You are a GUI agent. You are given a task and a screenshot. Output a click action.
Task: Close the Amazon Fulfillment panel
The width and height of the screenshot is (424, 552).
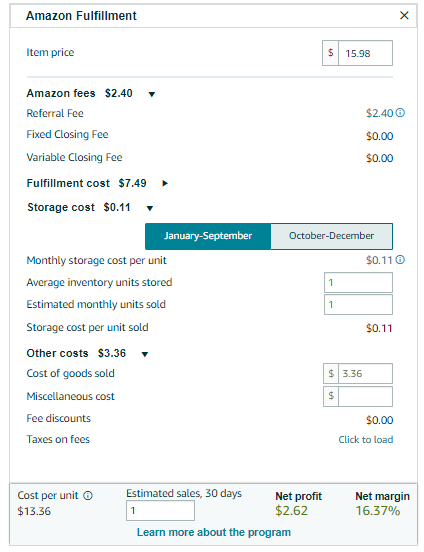[x=404, y=15]
